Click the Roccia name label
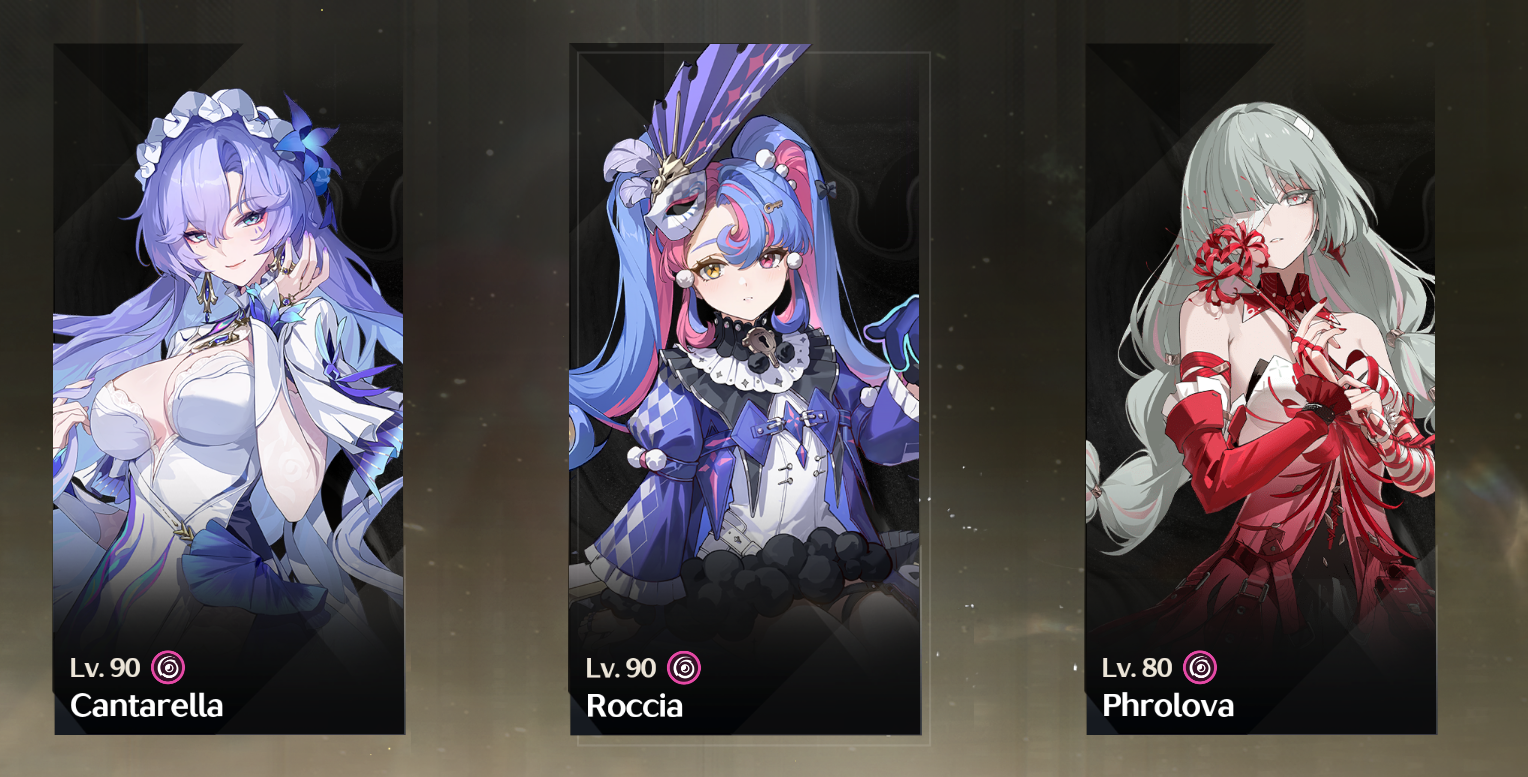 (x=635, y=706)
